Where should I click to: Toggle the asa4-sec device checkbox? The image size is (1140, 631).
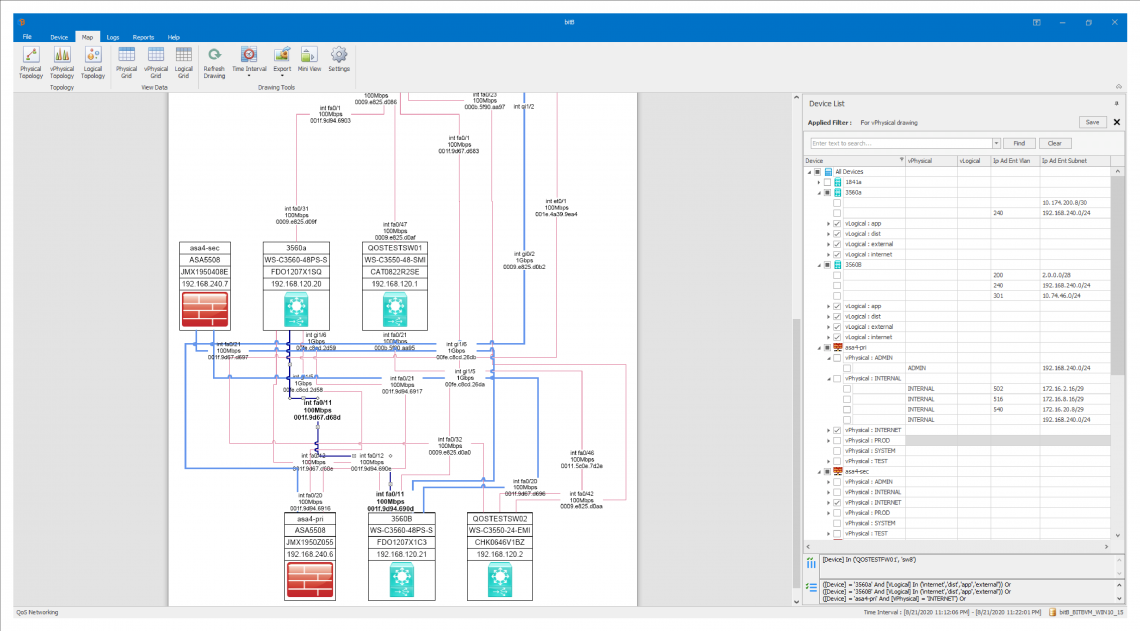pos(827,471)
